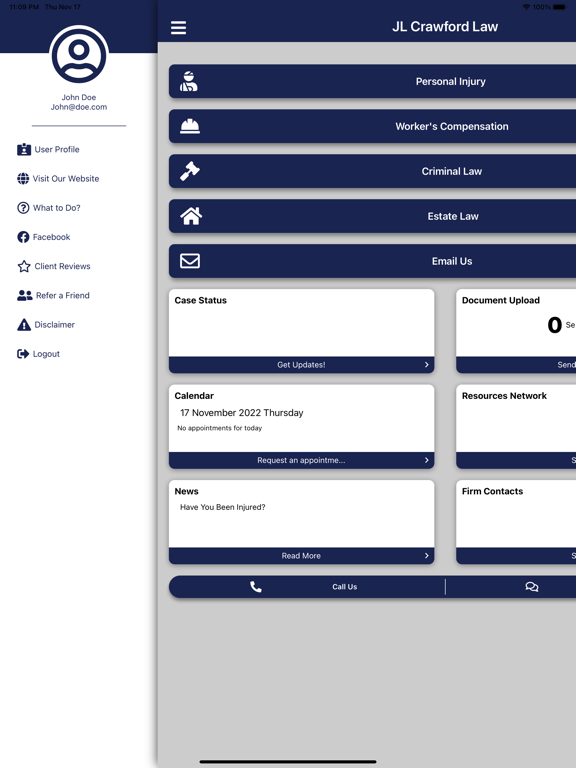Click chevron on Read More bar
576x768 pixels.
[427, 556]
